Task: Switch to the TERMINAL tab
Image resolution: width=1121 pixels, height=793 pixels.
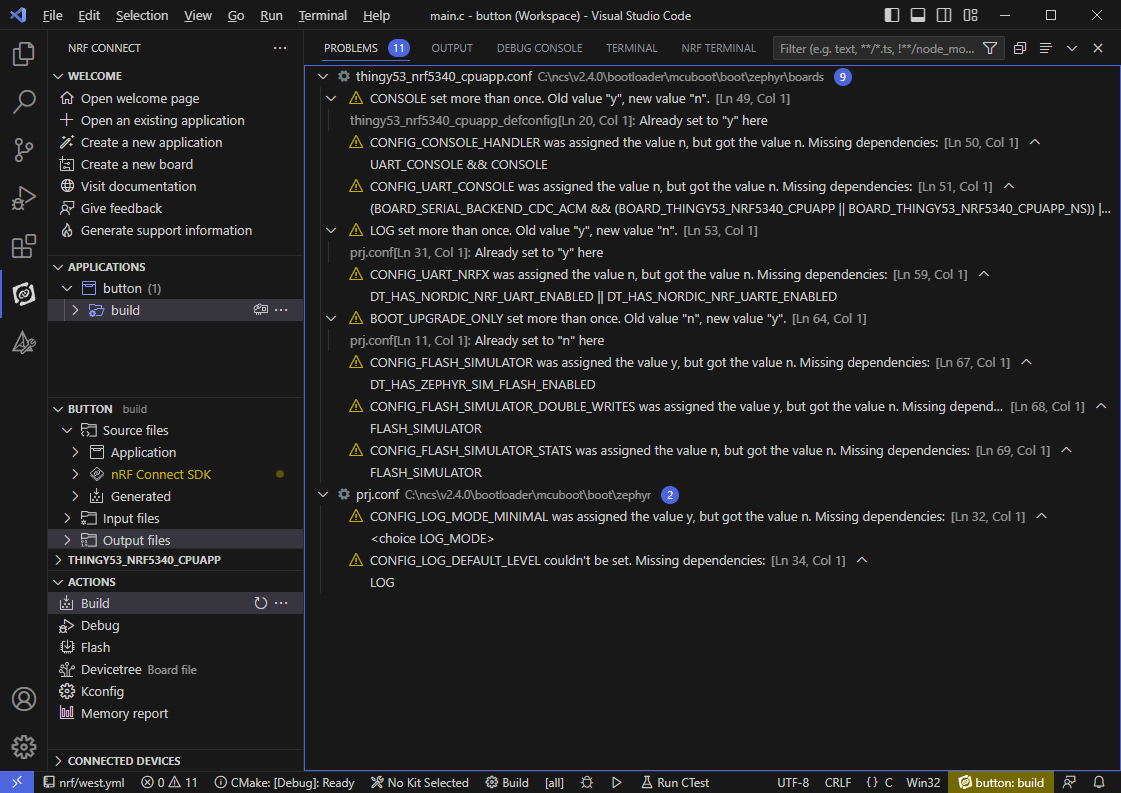Action: pyautogui.click(x=631, y=48)
